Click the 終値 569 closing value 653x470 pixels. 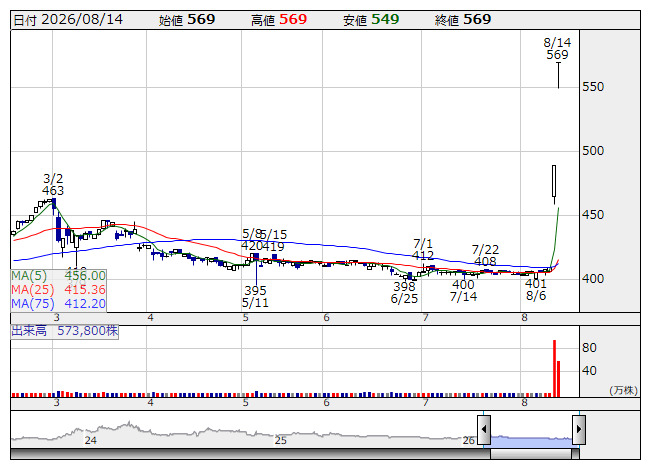463,20
